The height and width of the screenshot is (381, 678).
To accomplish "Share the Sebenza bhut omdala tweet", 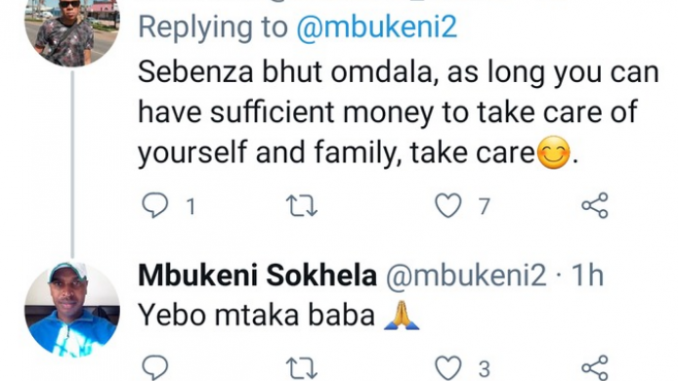I will [x=595, y=205].
